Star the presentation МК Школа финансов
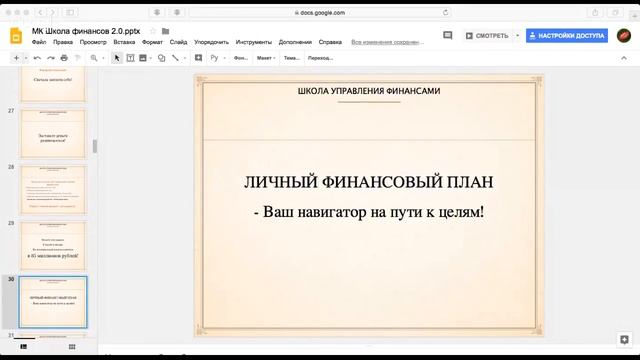 pos(153,31)
